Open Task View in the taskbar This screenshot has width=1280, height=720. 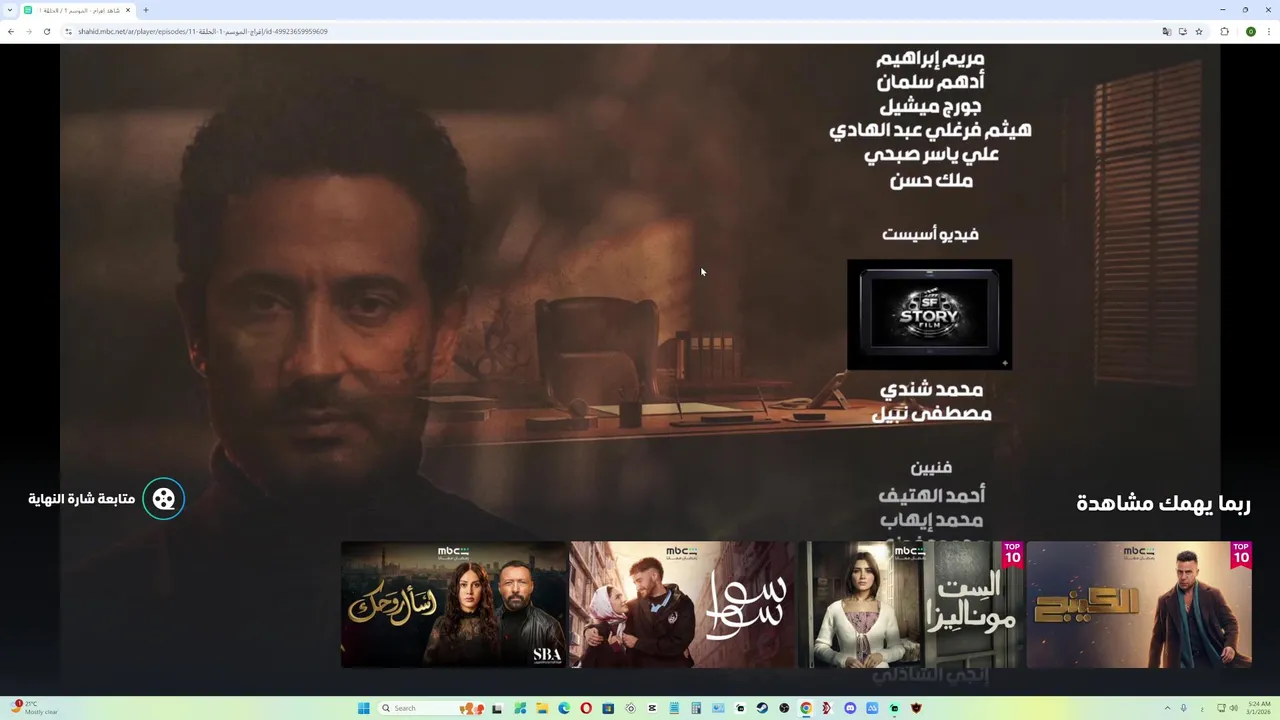pyautogui.click(x=496, y=708)
